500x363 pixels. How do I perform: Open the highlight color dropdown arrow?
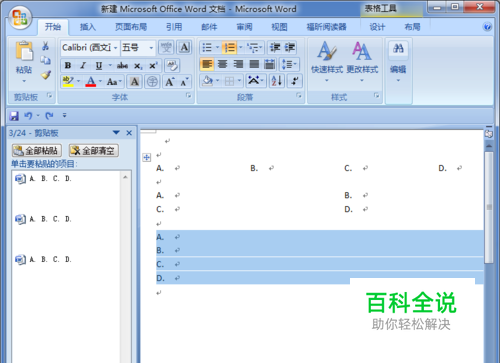click(x=79, y=81)
